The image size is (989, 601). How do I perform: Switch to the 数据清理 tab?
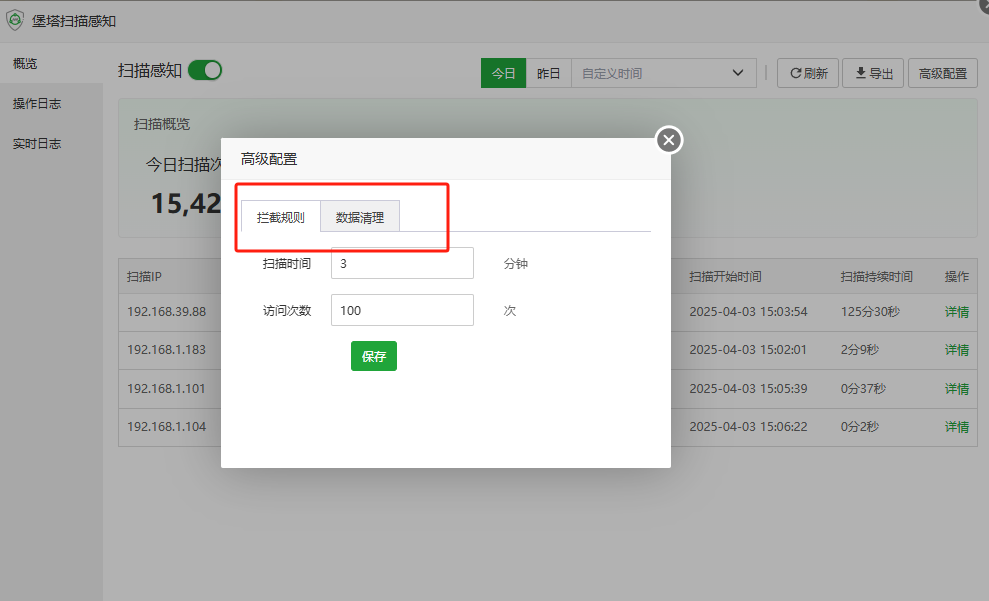[x=360, y=217]
